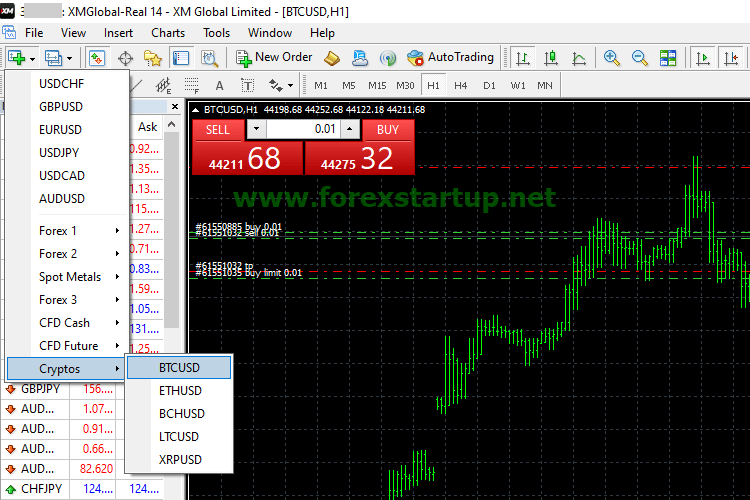This screenshot has height=500, width=750.
Task: Toggle the Auto Scroll chart icon
Action: coord(703,58)
